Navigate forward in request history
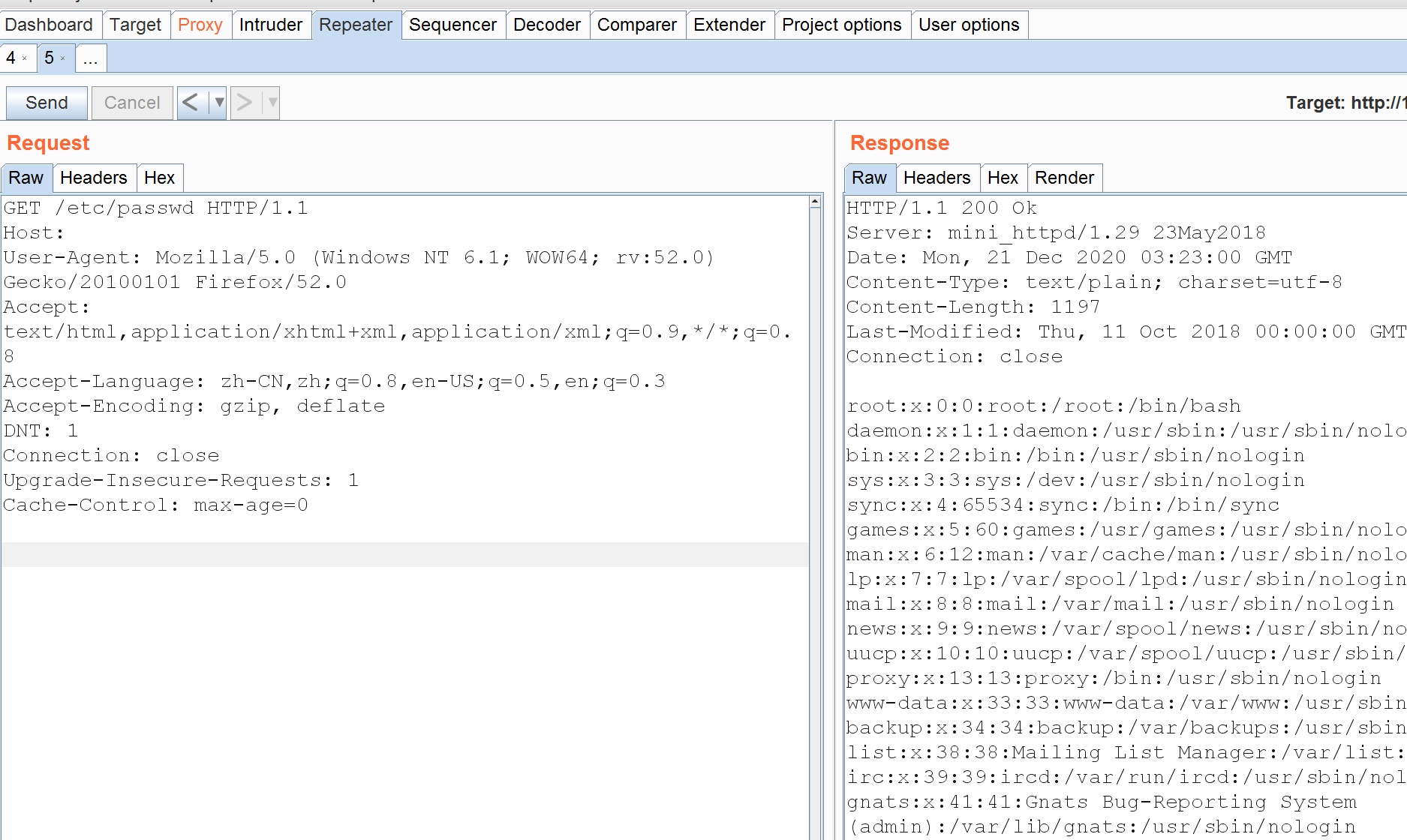 pos(244,103)
